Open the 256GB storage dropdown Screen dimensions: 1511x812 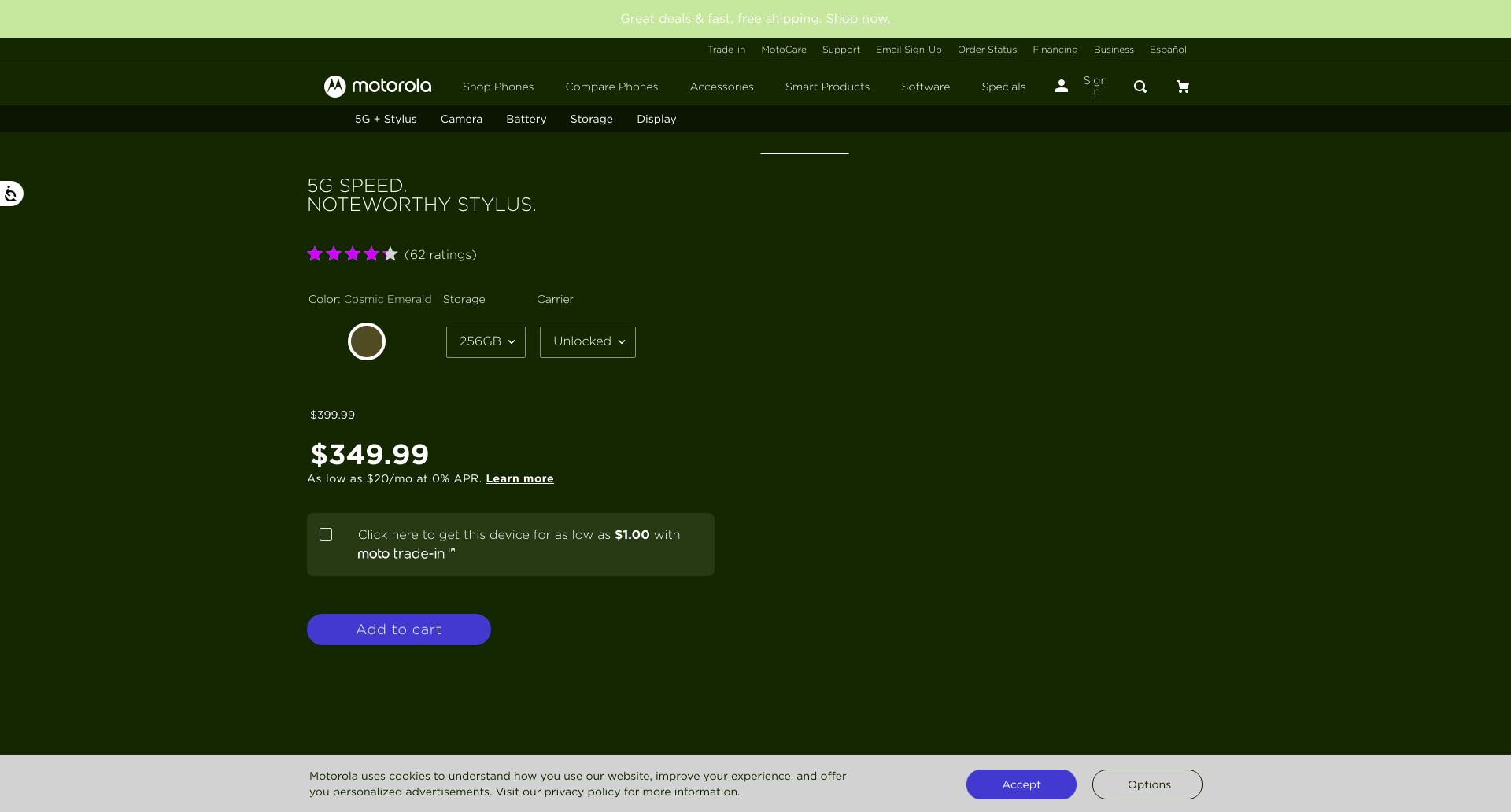(x=486, y=342)
